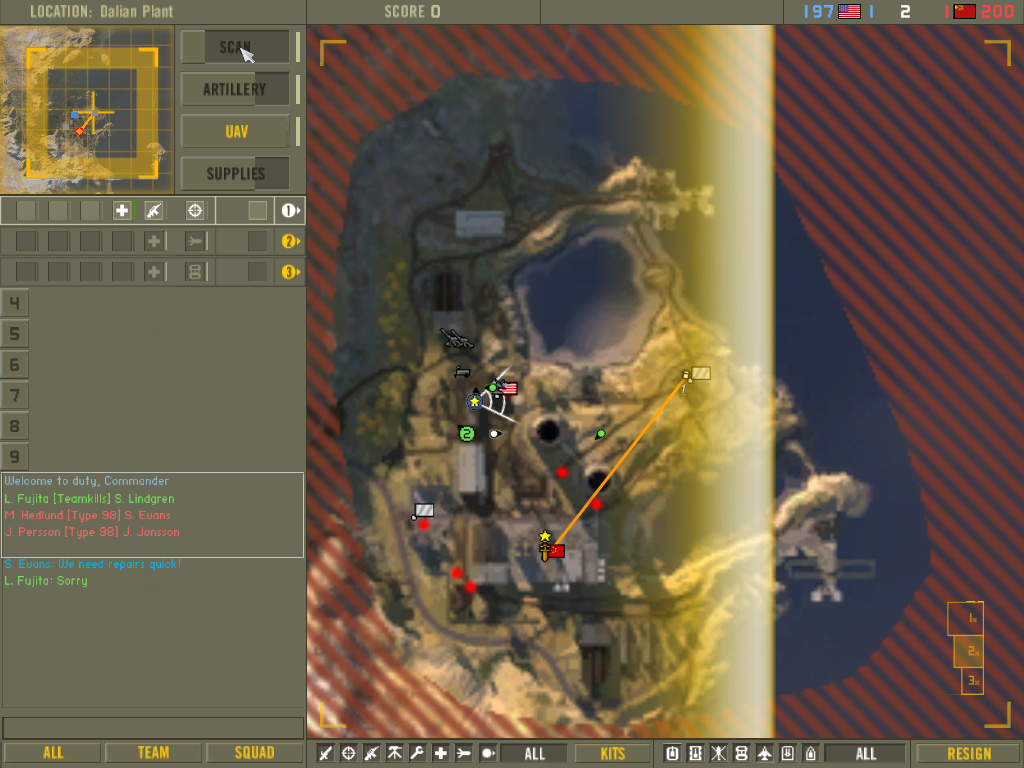Viewport: 1024px width, 768px height.
Task: Select the small tank icon on the map
Action: [462, 373]
